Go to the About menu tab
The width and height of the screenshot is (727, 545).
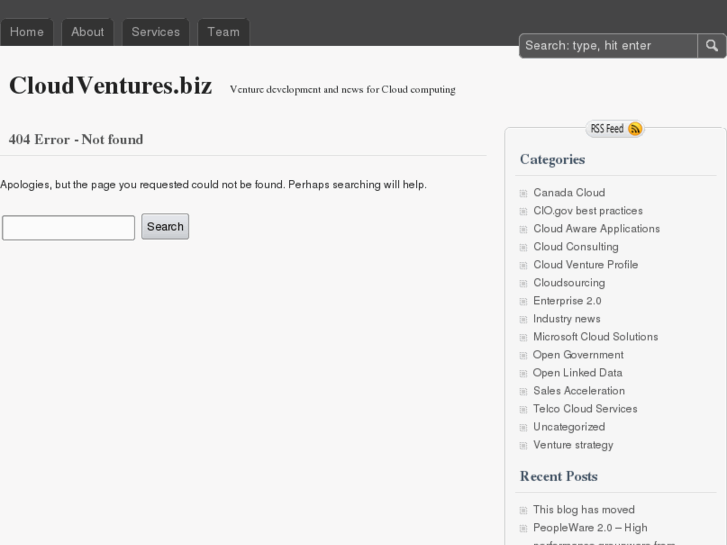tap(87, 32)
